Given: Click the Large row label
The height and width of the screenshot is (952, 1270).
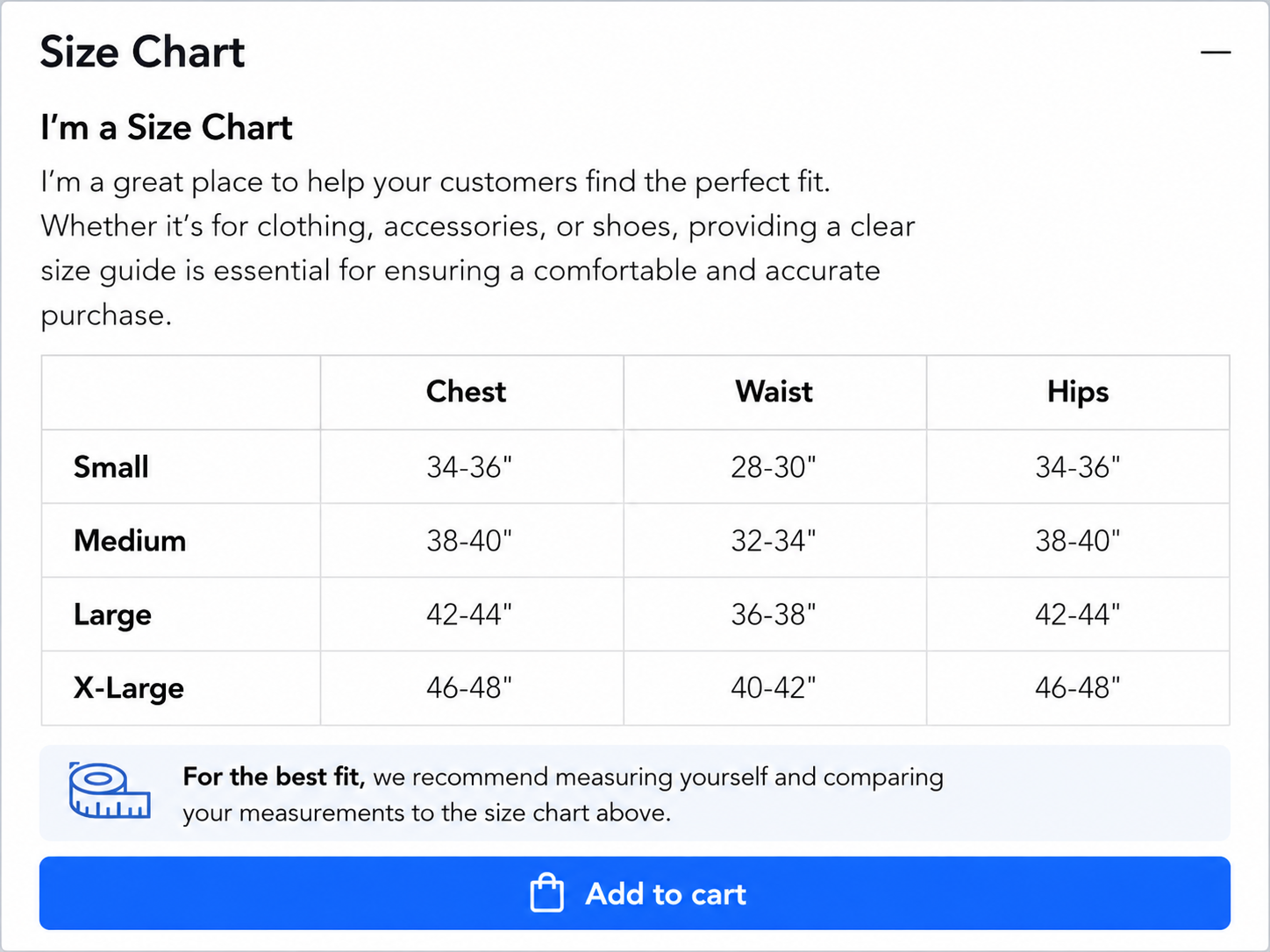Looking at the screenshot, I should (x=112, y=615).
